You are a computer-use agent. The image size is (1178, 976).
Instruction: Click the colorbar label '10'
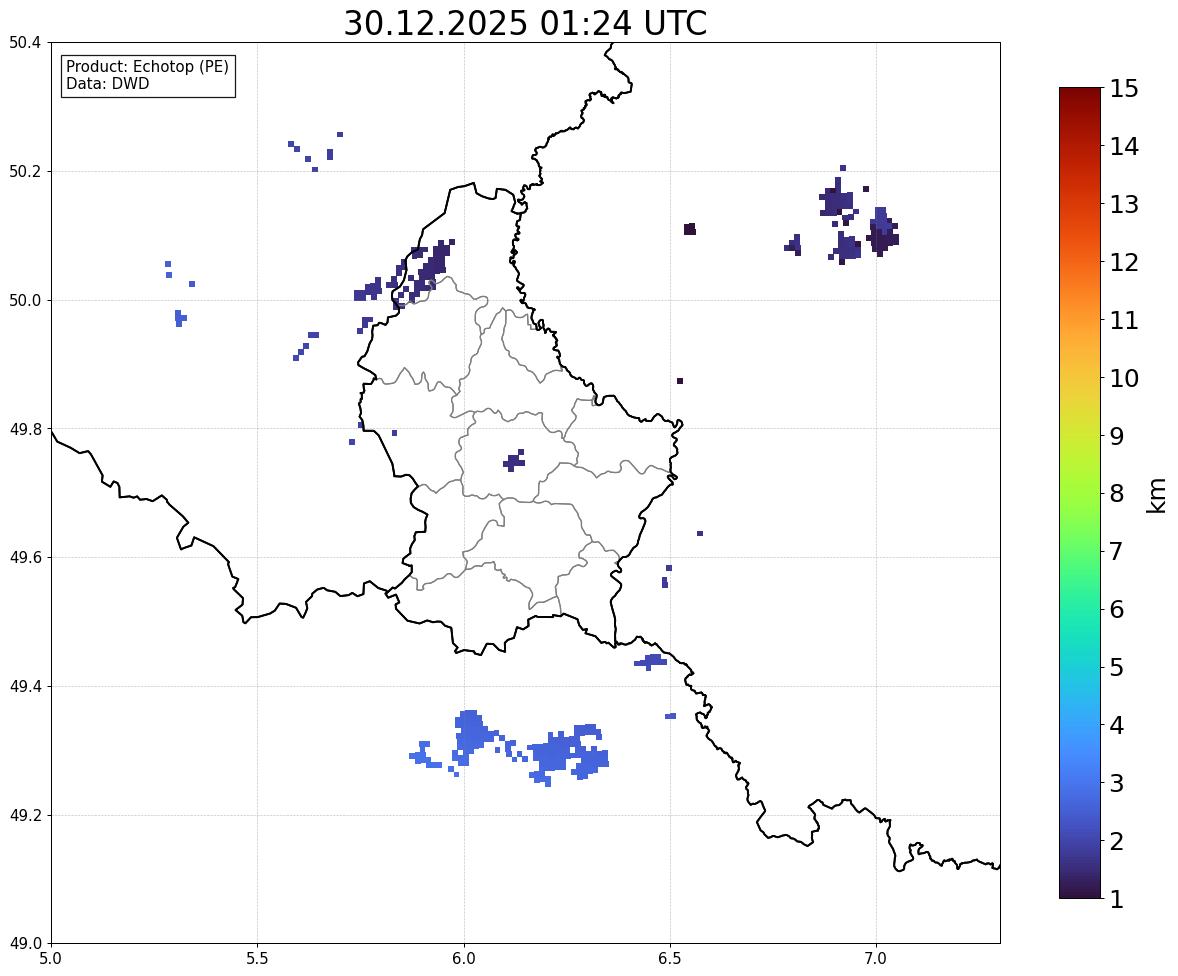tap(1124, 378)
